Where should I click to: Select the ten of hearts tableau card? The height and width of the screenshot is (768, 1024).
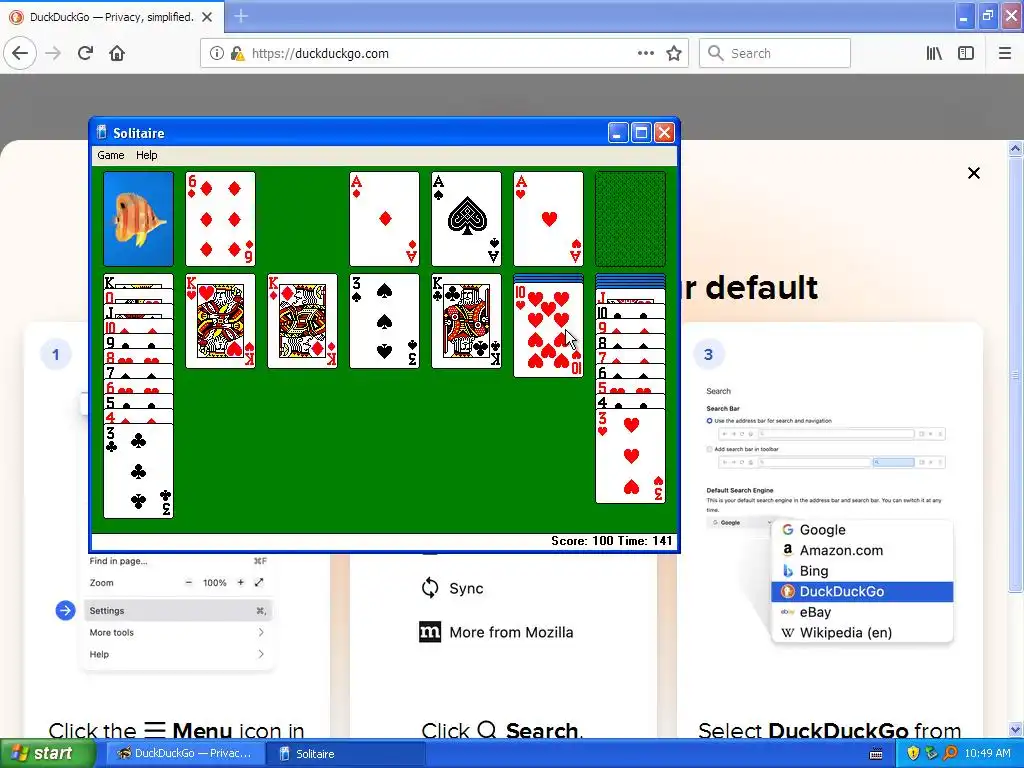point(549,330)
